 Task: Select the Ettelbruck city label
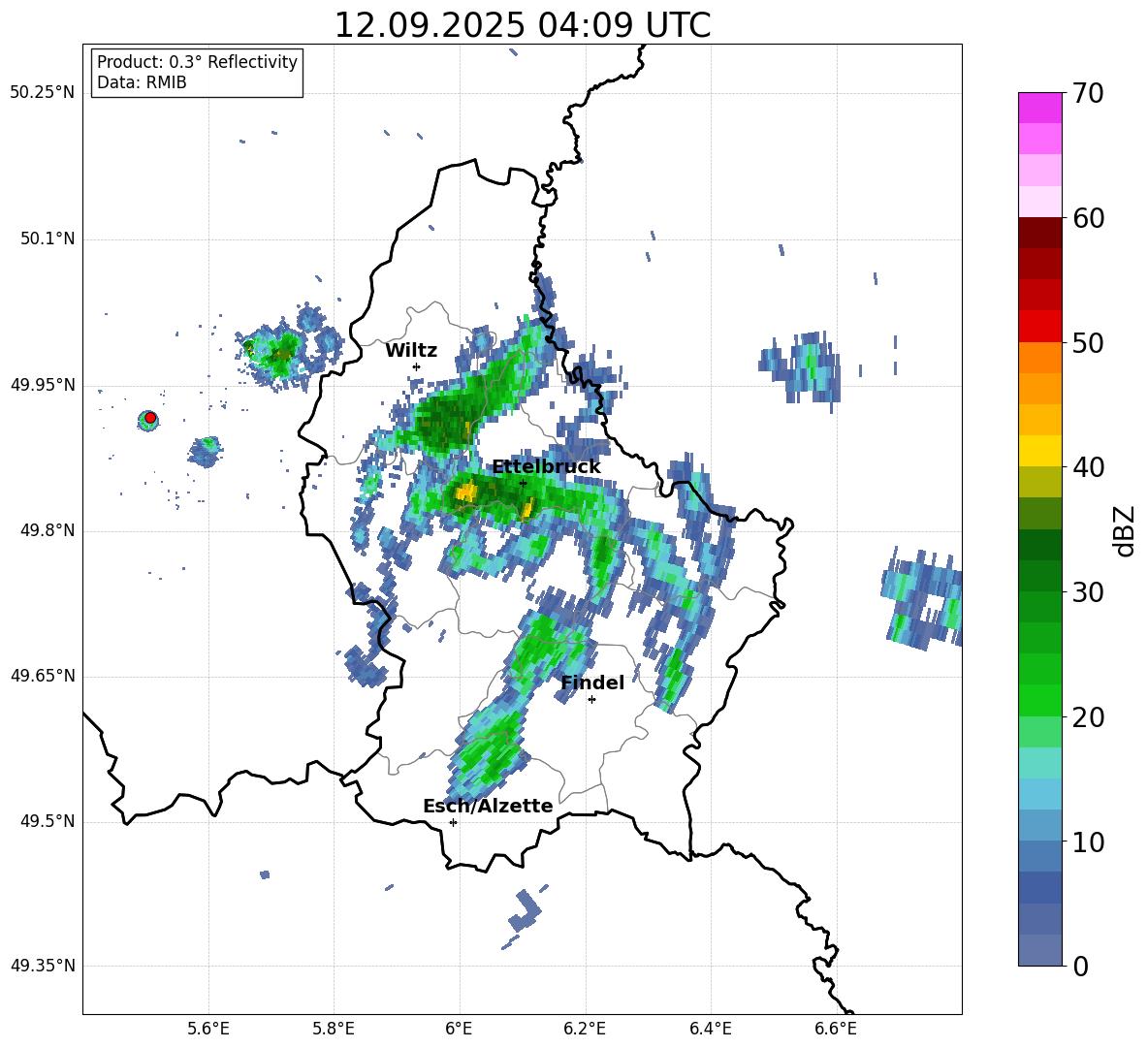click(x=546, y=467)
